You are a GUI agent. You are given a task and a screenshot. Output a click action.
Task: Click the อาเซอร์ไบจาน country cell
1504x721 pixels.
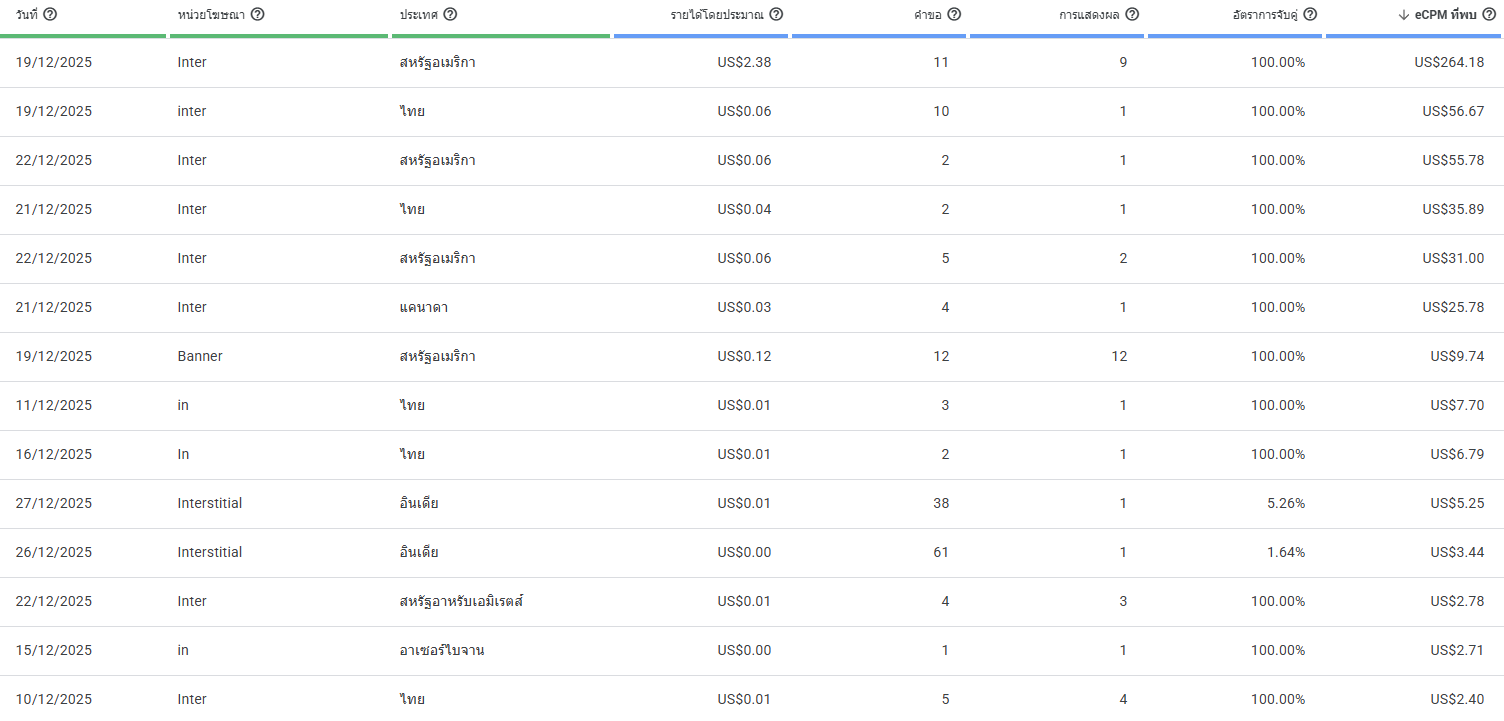pyautogui.click(x=442, y=650)
